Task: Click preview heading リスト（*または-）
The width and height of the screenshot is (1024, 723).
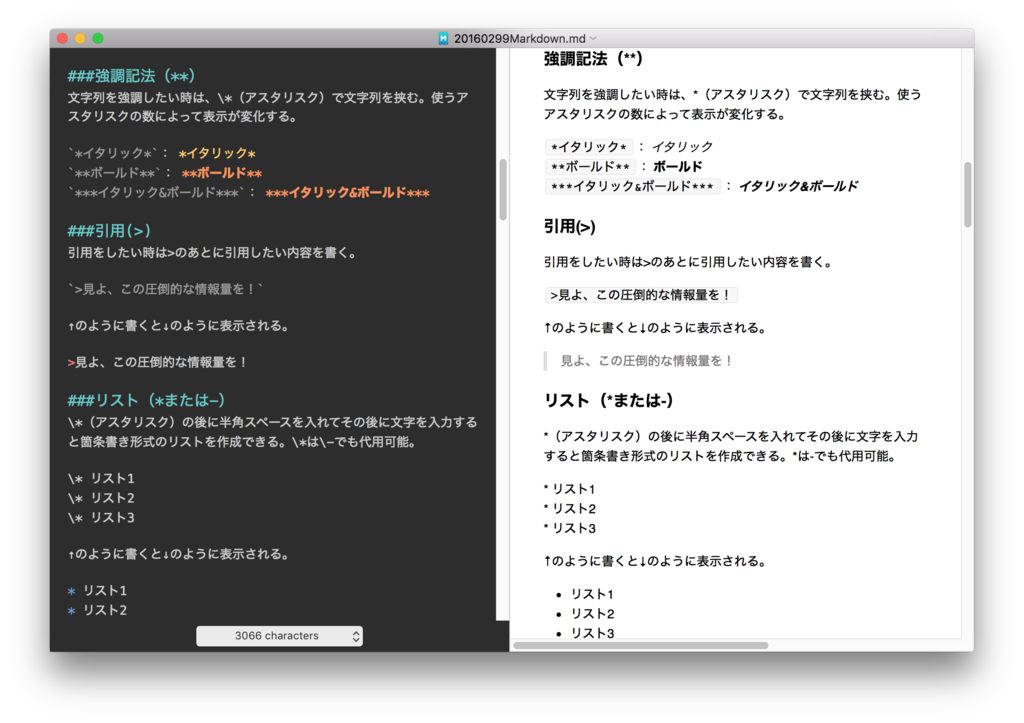Action: pos(609,400)
